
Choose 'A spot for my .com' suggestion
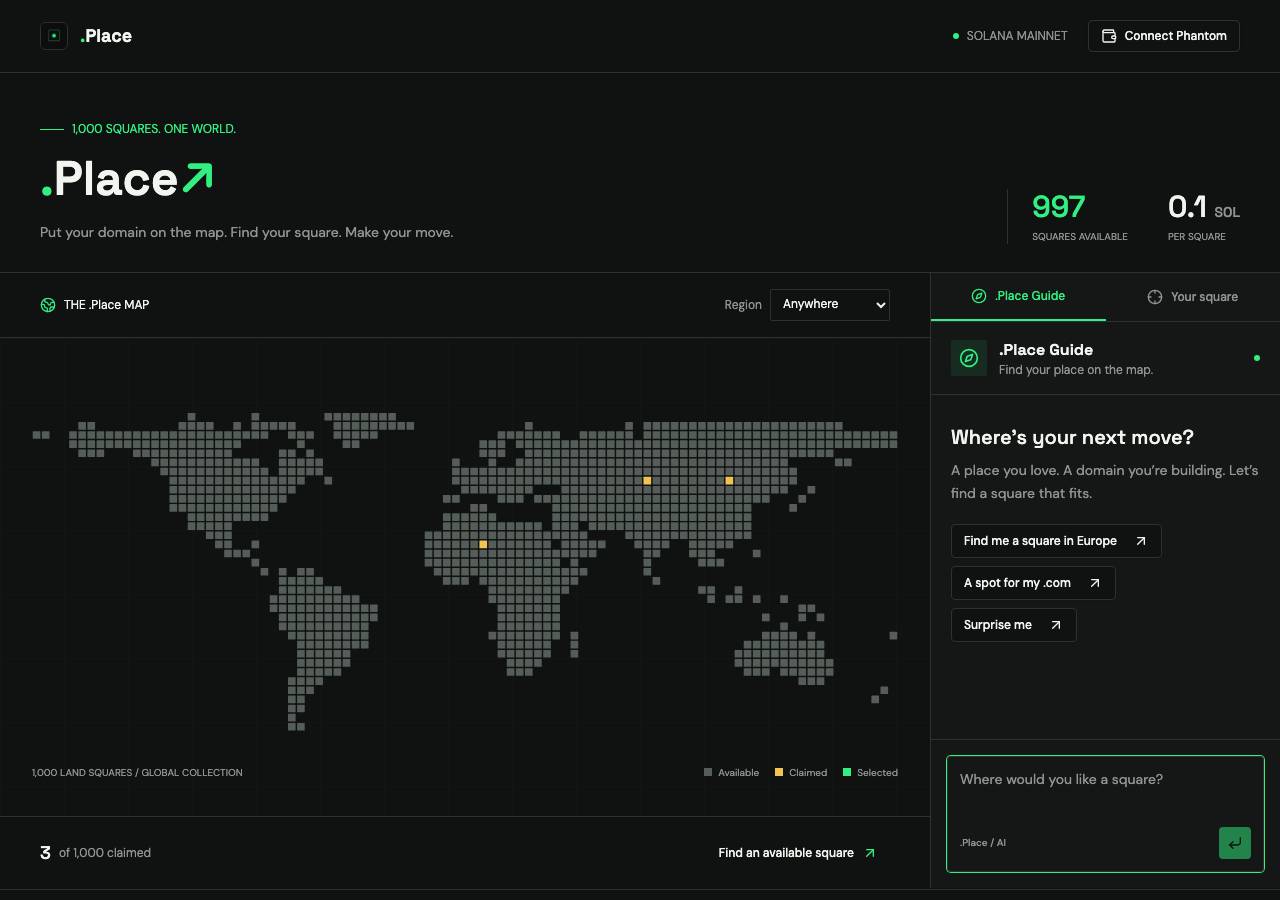(1033, 583)
